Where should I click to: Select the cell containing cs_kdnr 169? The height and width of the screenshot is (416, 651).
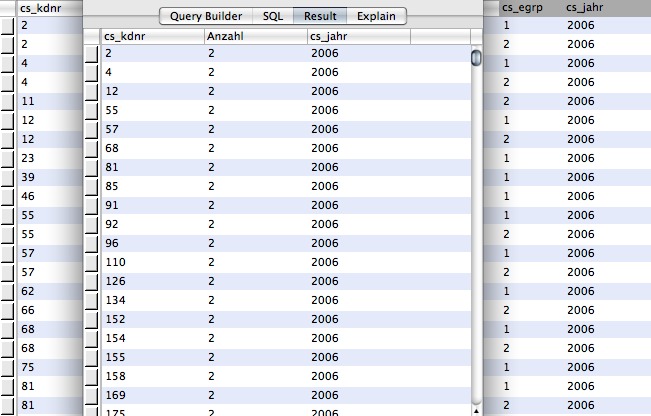(x=150, y=394)
